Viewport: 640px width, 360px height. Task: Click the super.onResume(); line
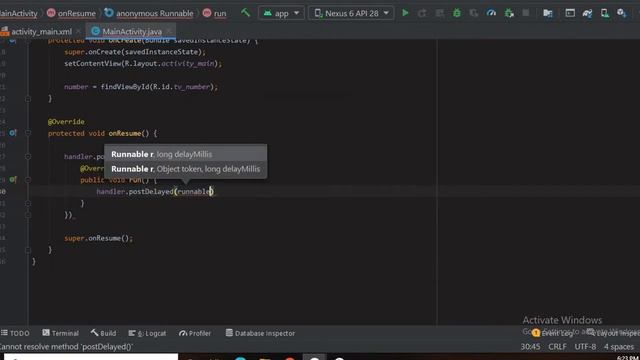pyautogui.click(x=98, y=238)
